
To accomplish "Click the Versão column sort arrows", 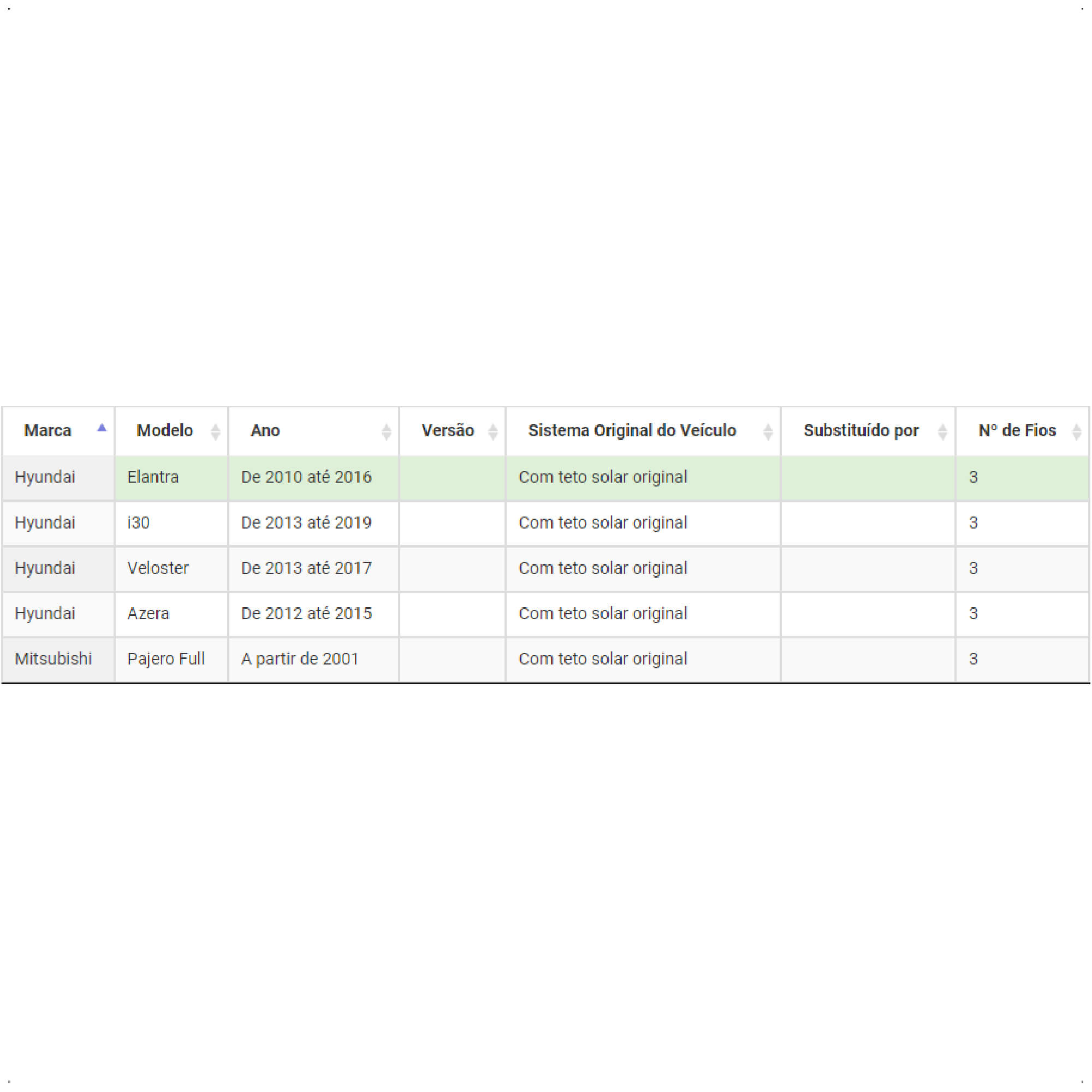I will click(x=493, y=432).
